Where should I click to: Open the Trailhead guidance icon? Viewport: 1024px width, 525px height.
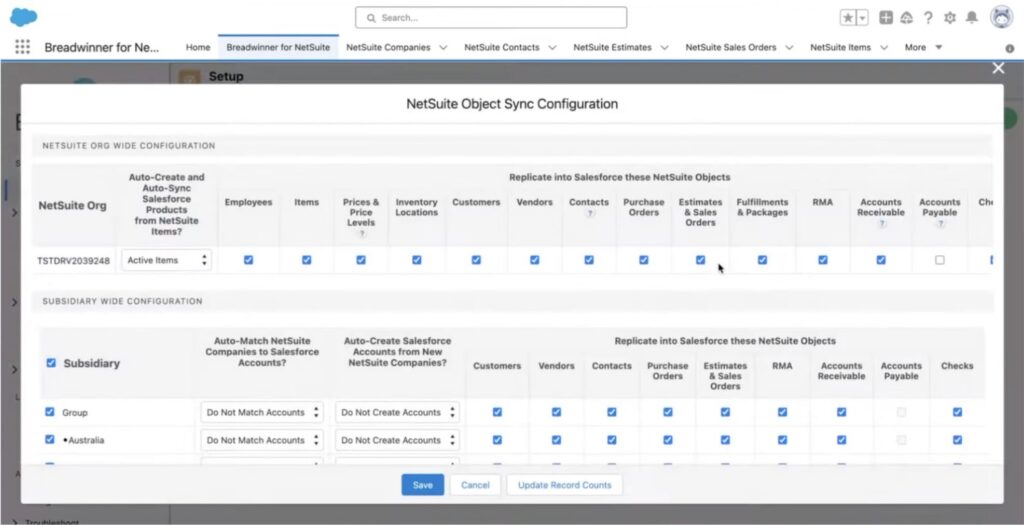click(x=906, y=18)
